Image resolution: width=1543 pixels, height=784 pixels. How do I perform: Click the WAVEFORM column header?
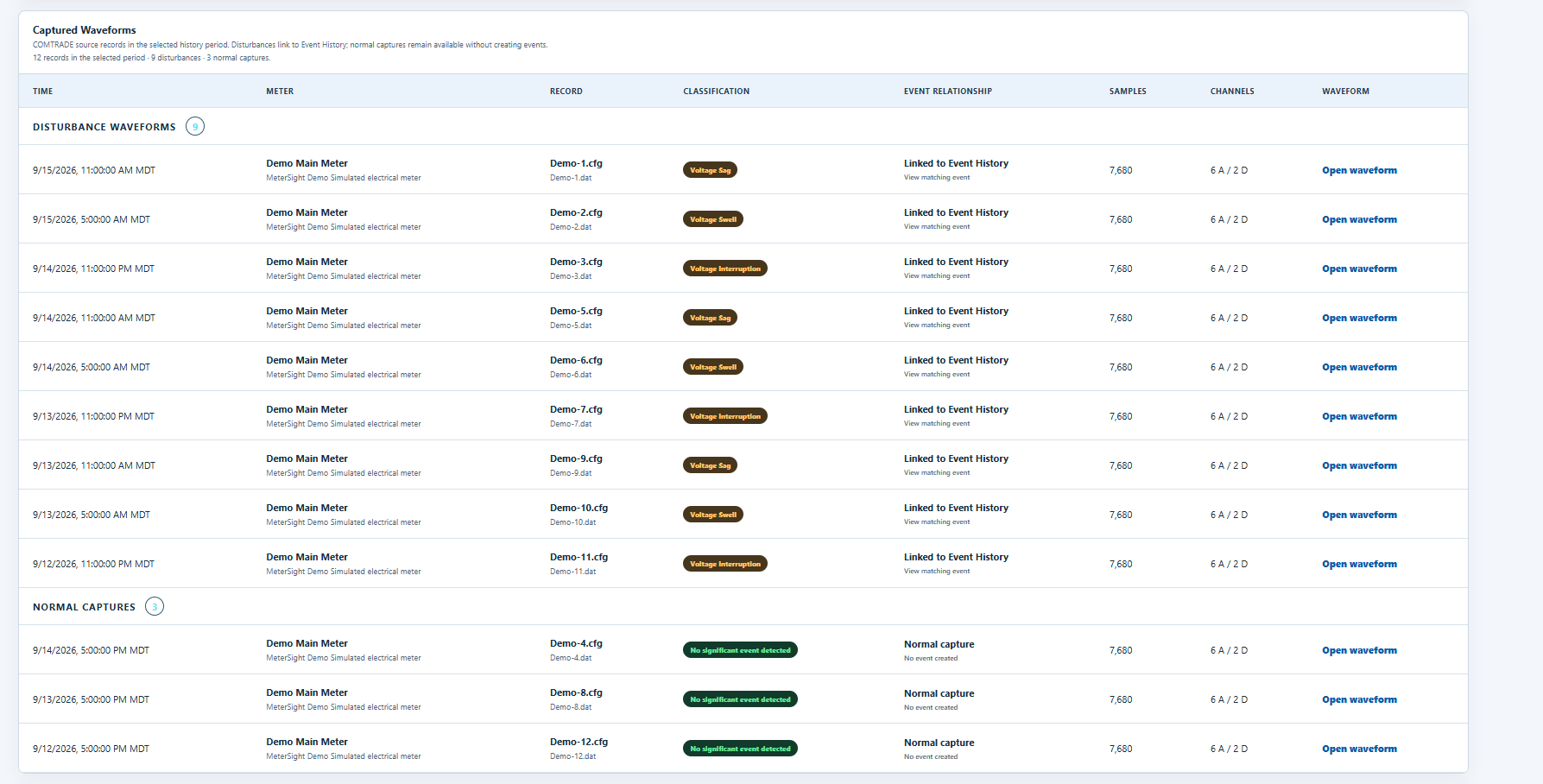coord(1345,92)
